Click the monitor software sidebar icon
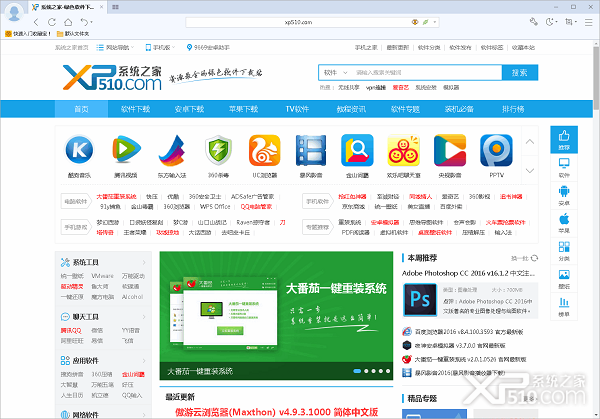The width and height of the screenshot is (600, 419). coord(564,168)
